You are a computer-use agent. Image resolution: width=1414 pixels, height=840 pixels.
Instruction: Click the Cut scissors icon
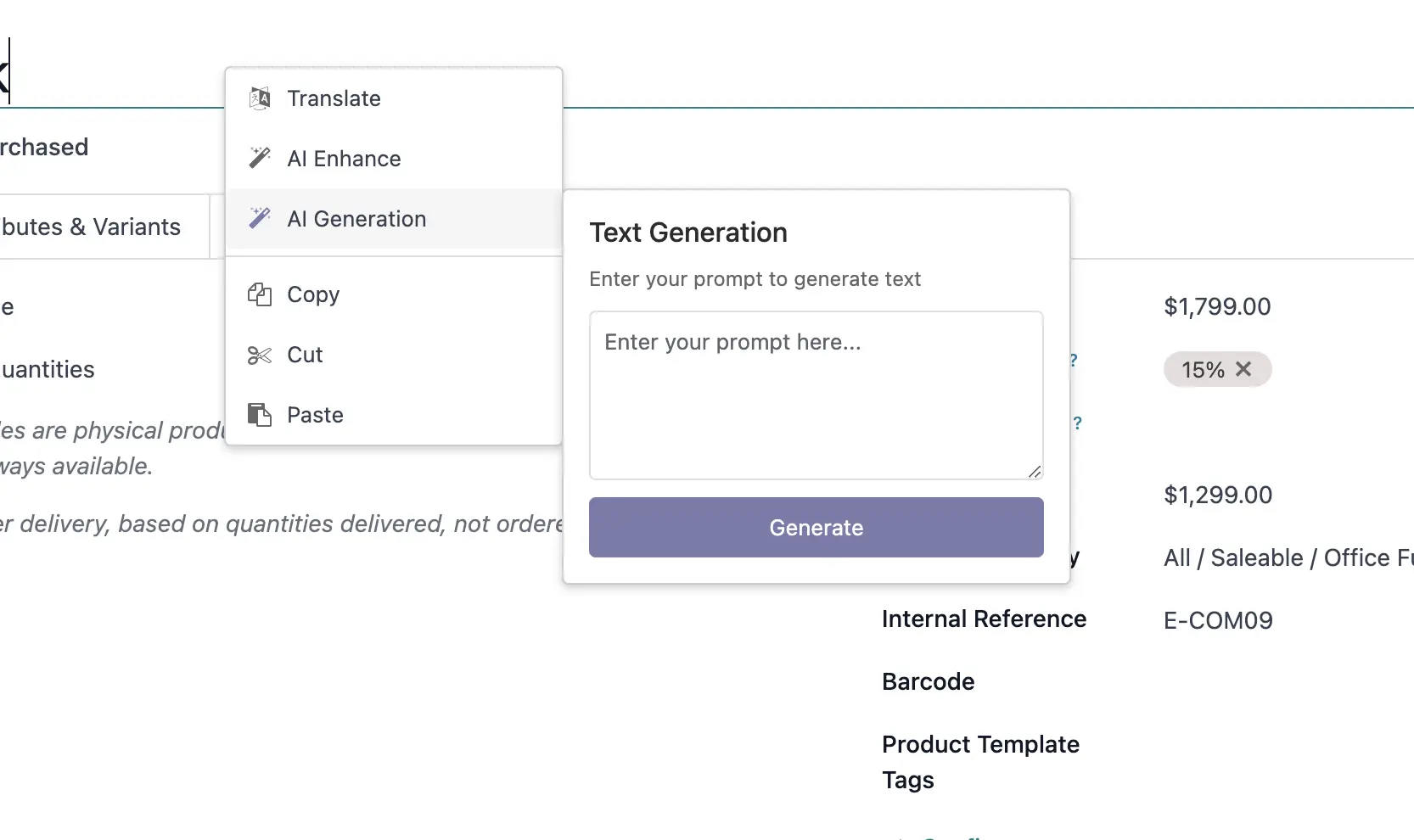[x=259, y=355]
